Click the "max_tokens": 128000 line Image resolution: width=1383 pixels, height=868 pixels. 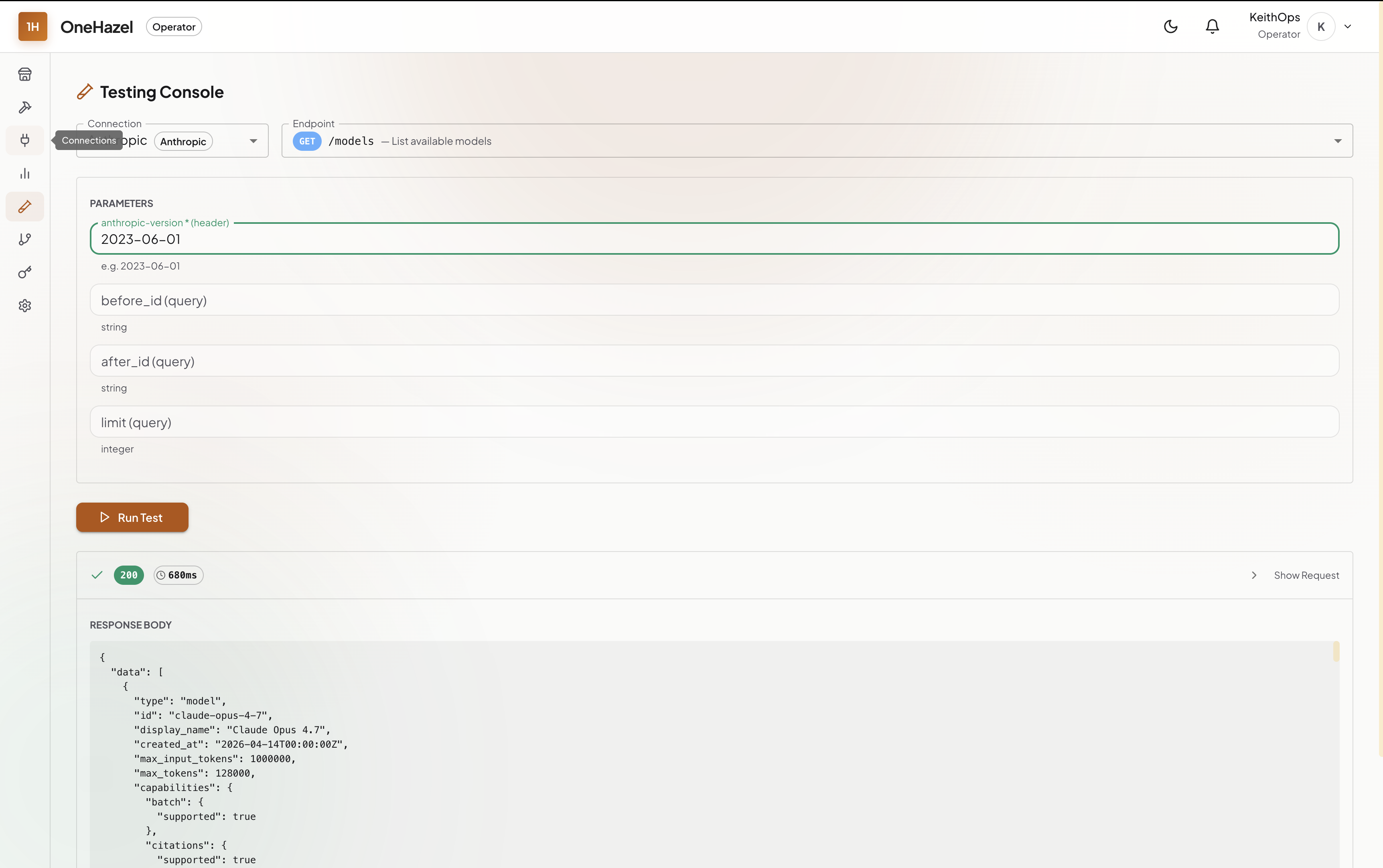195,773
